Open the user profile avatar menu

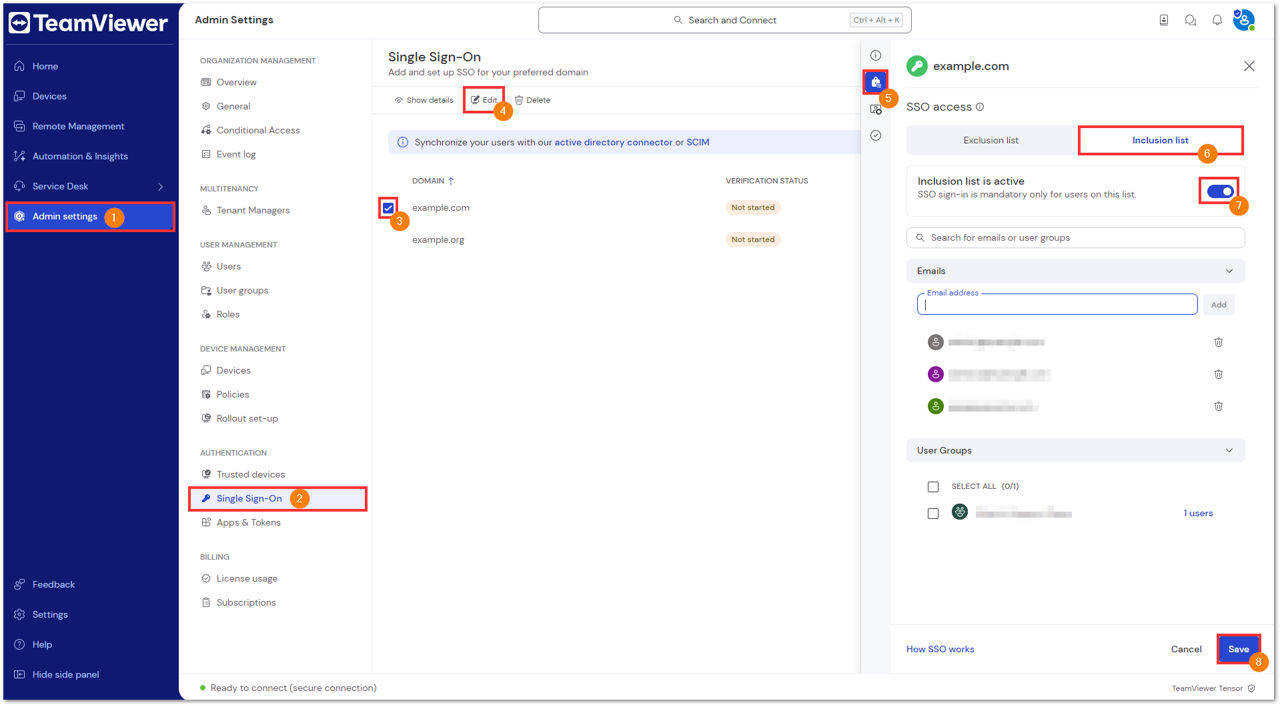click(x=1243, y=19)
